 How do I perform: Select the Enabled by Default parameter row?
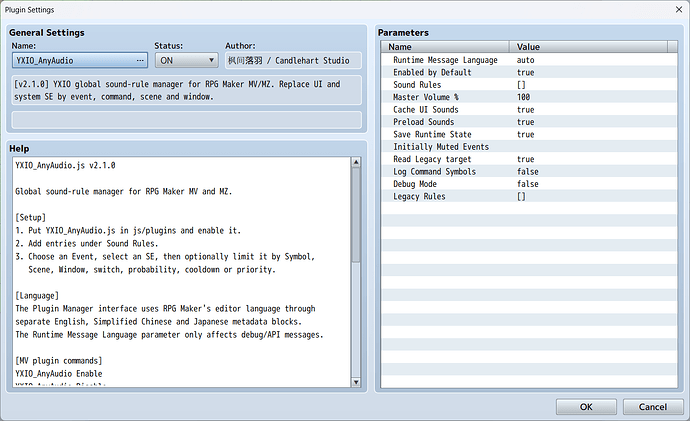pyautogui.click(x=529, y=72)
